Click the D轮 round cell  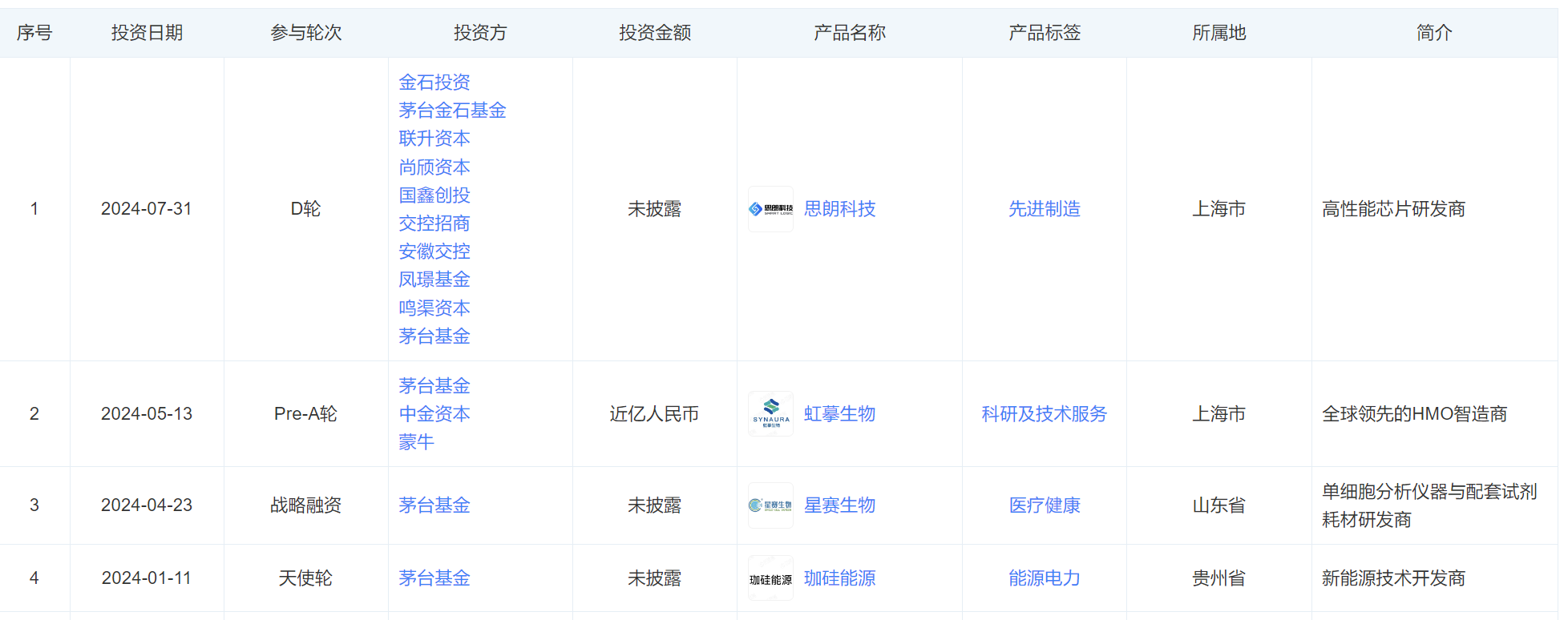coord(305,209)
